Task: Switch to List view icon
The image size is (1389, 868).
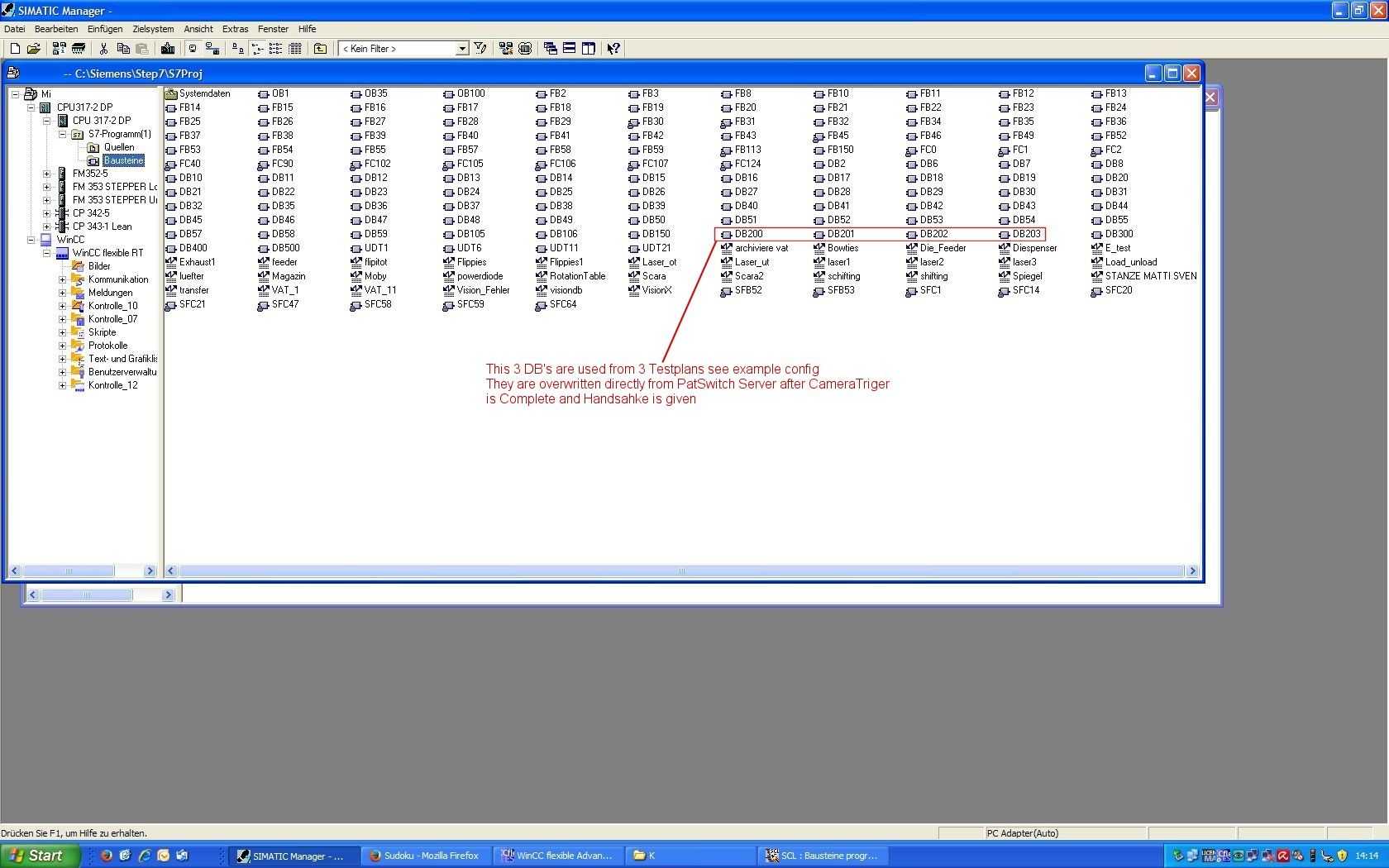Action: (276, 49)
